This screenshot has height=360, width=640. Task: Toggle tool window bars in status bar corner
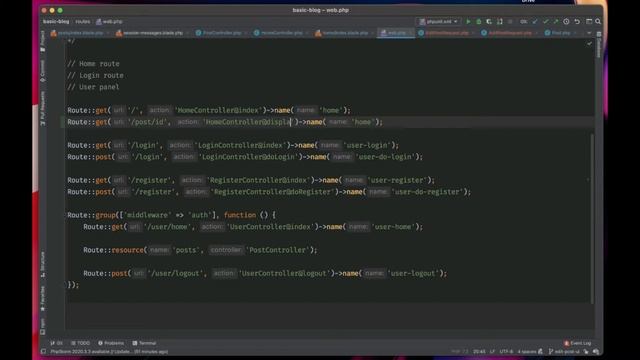(x=43, y=351)
